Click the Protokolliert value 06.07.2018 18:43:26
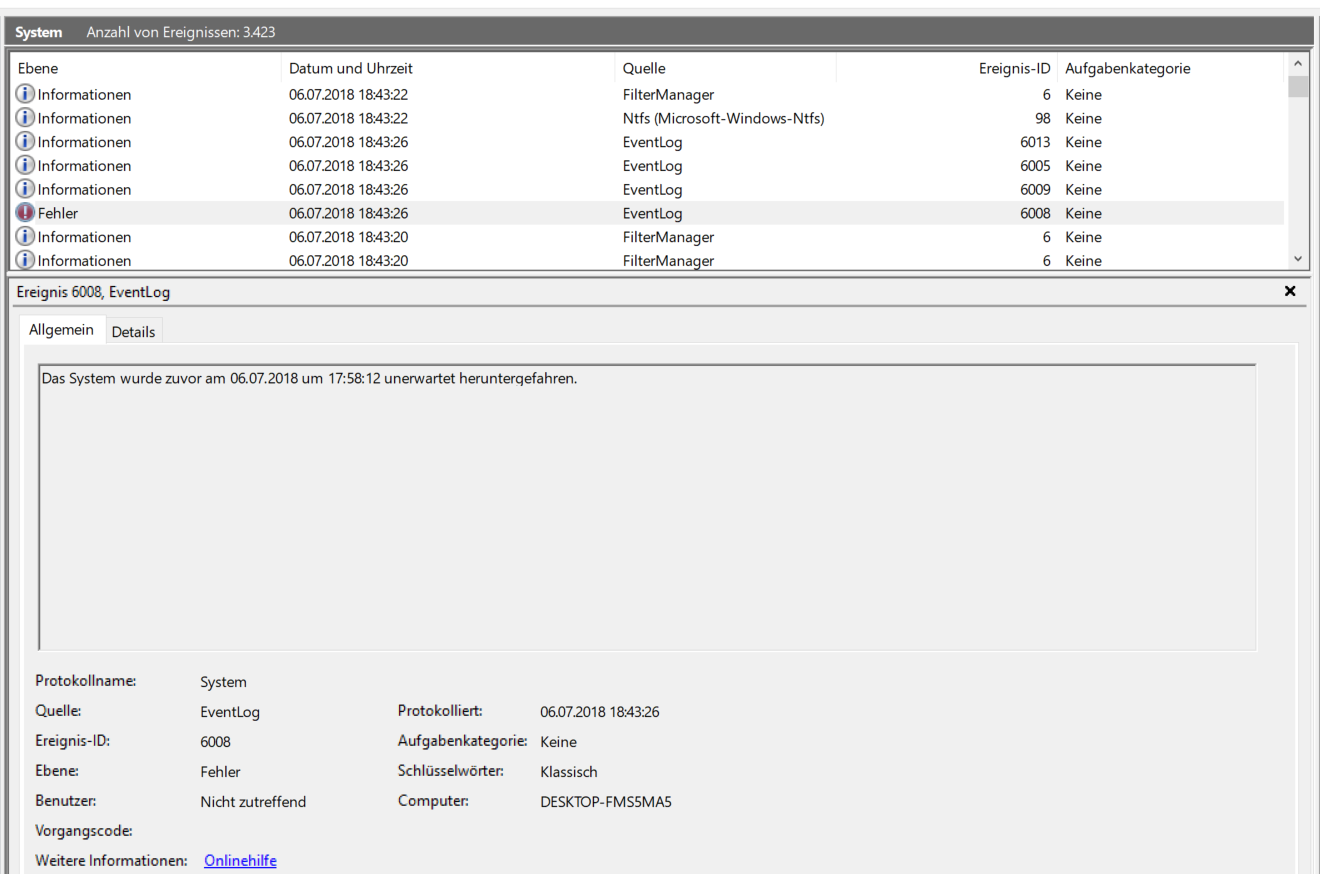The image size is (1320, 874). pyautogui.click(x=600, y=712)
